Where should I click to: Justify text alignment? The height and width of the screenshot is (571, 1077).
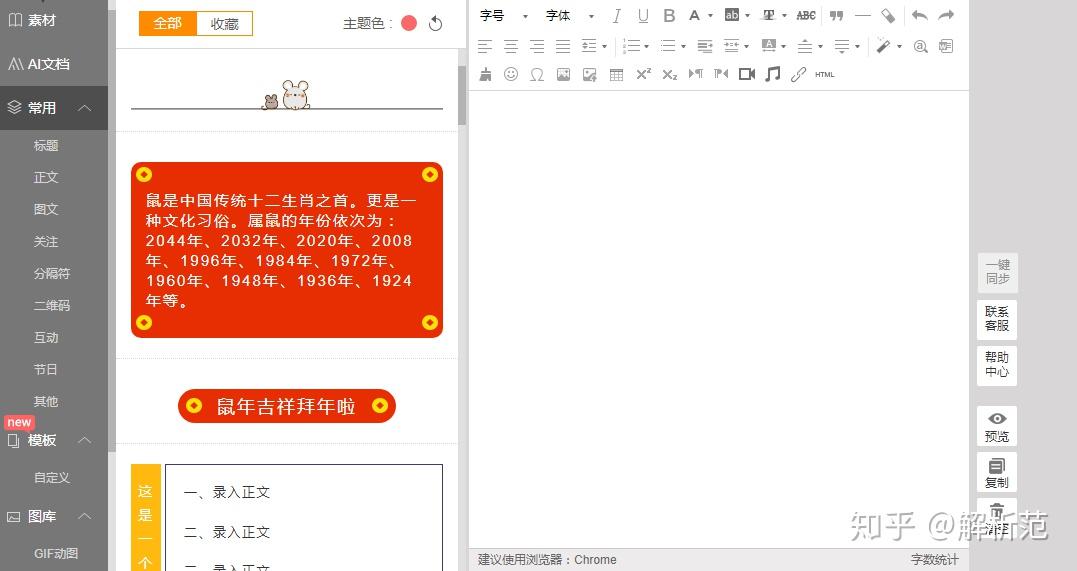click(x=563, y=46)
